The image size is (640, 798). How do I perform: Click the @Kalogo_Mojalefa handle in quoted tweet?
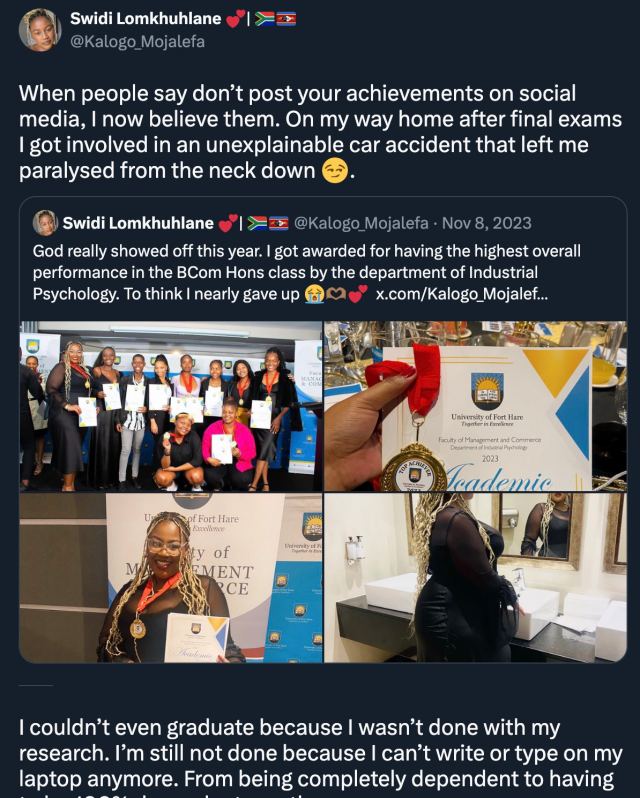tap(361, 223)
